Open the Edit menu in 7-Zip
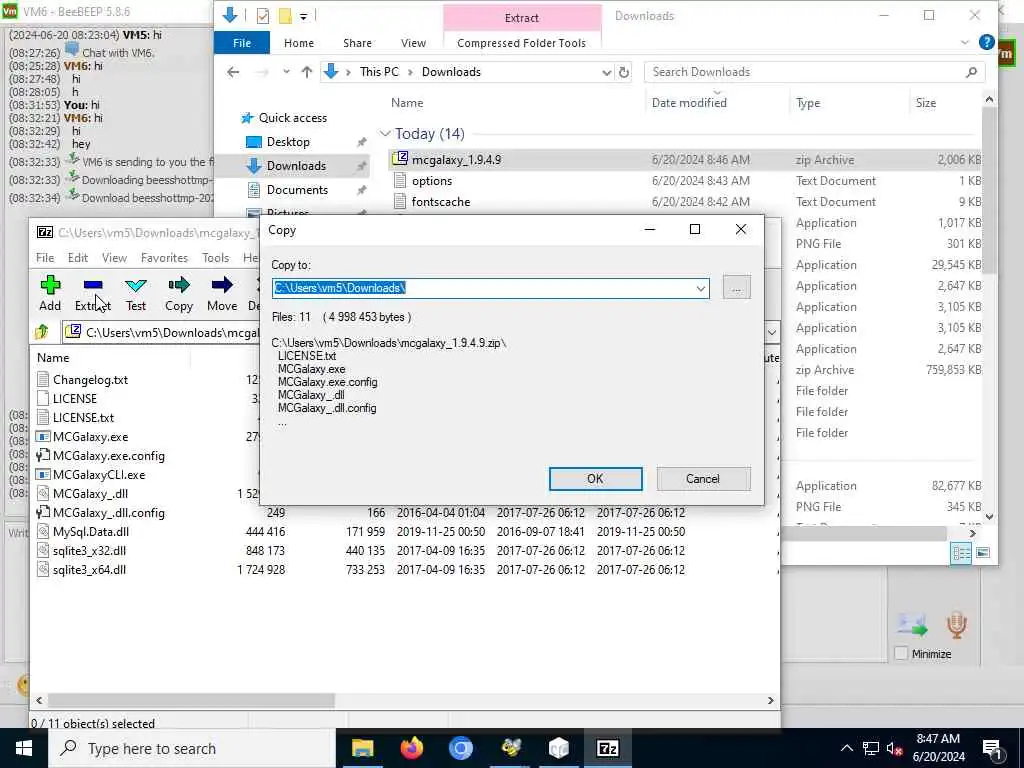Viewport: 1024px width, 768px height. pos(78,258)
